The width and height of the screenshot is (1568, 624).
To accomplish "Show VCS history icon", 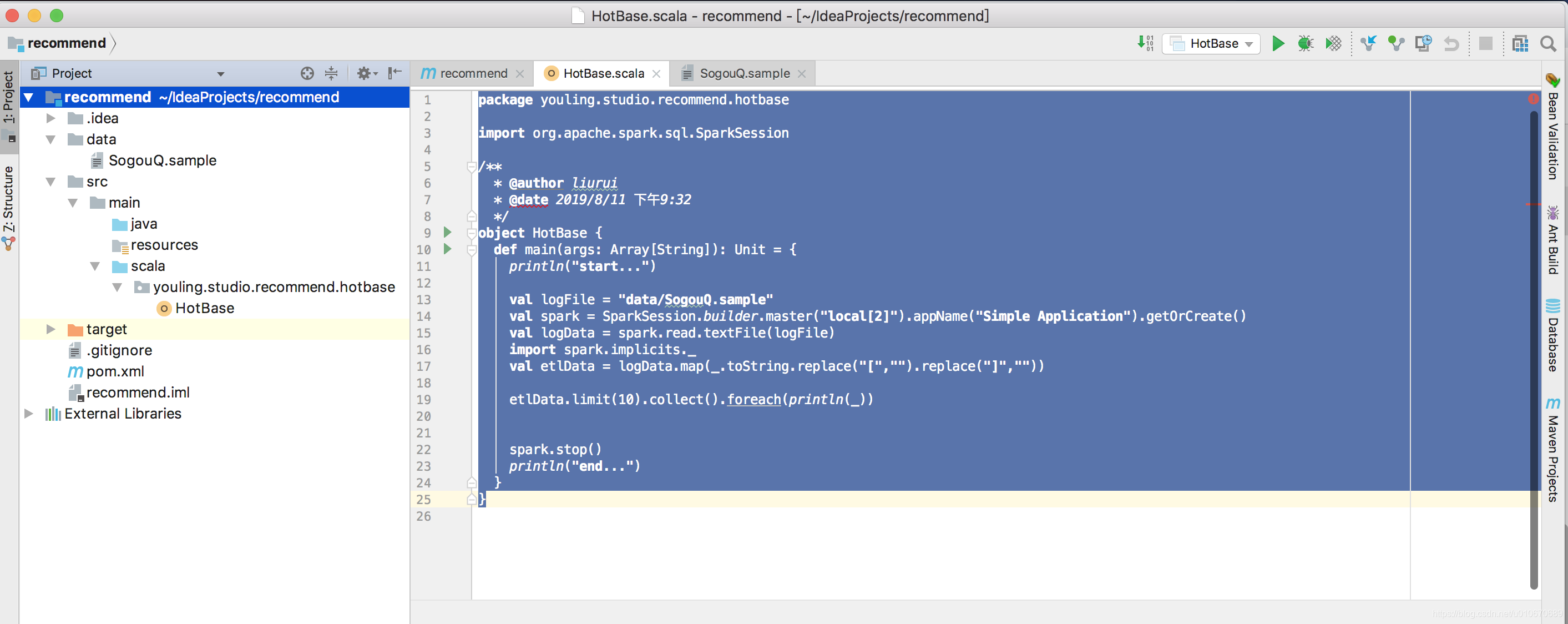I will 1423,43.
